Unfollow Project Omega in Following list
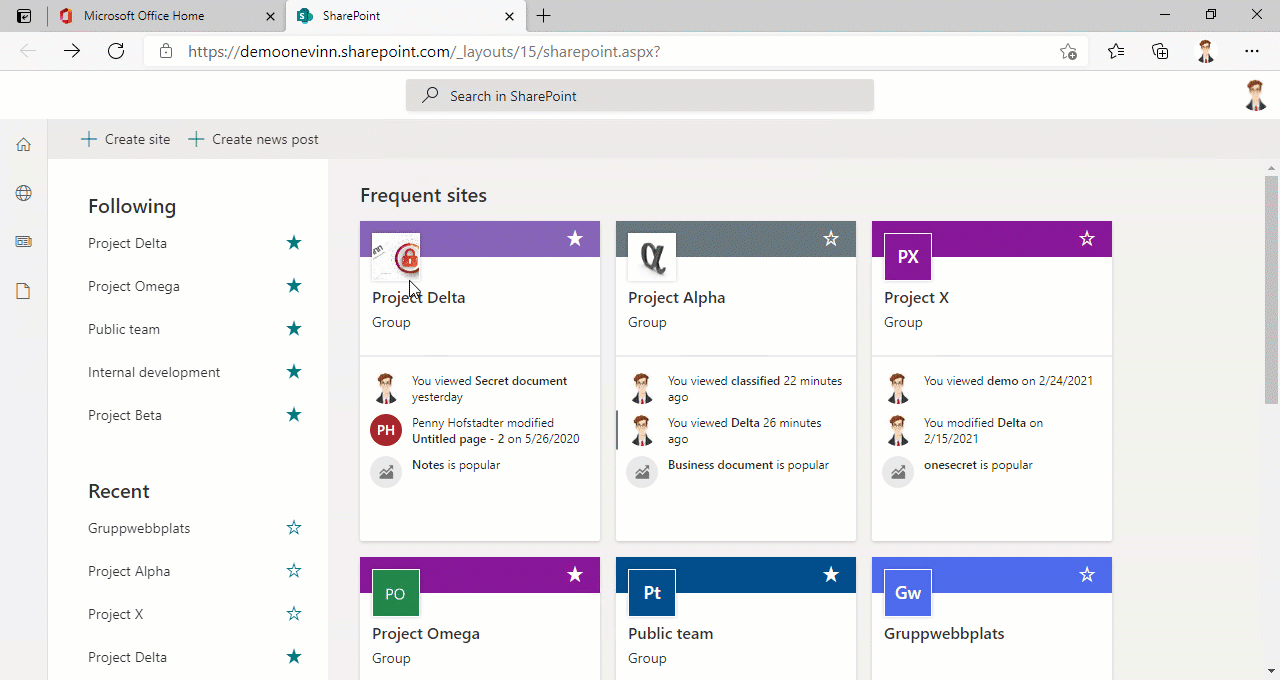 [x=294, y=286]
